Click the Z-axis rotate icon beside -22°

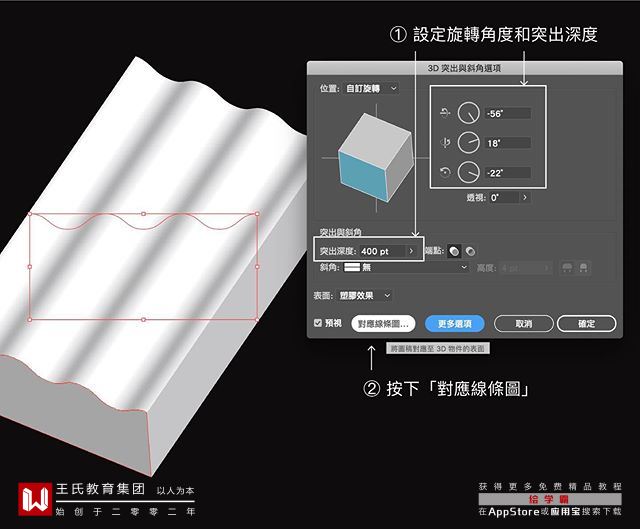(445, 172)
